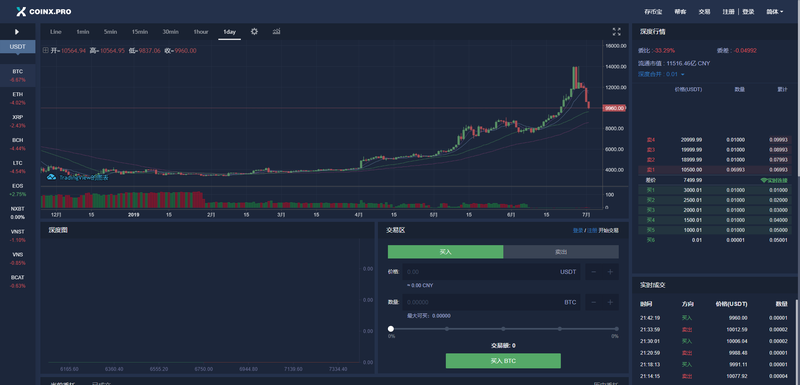Image resolution: width=800 pixels, height=385 pixels.
Task: Click the trade row at 21:42:19
Action: click(x=714, y=318)
